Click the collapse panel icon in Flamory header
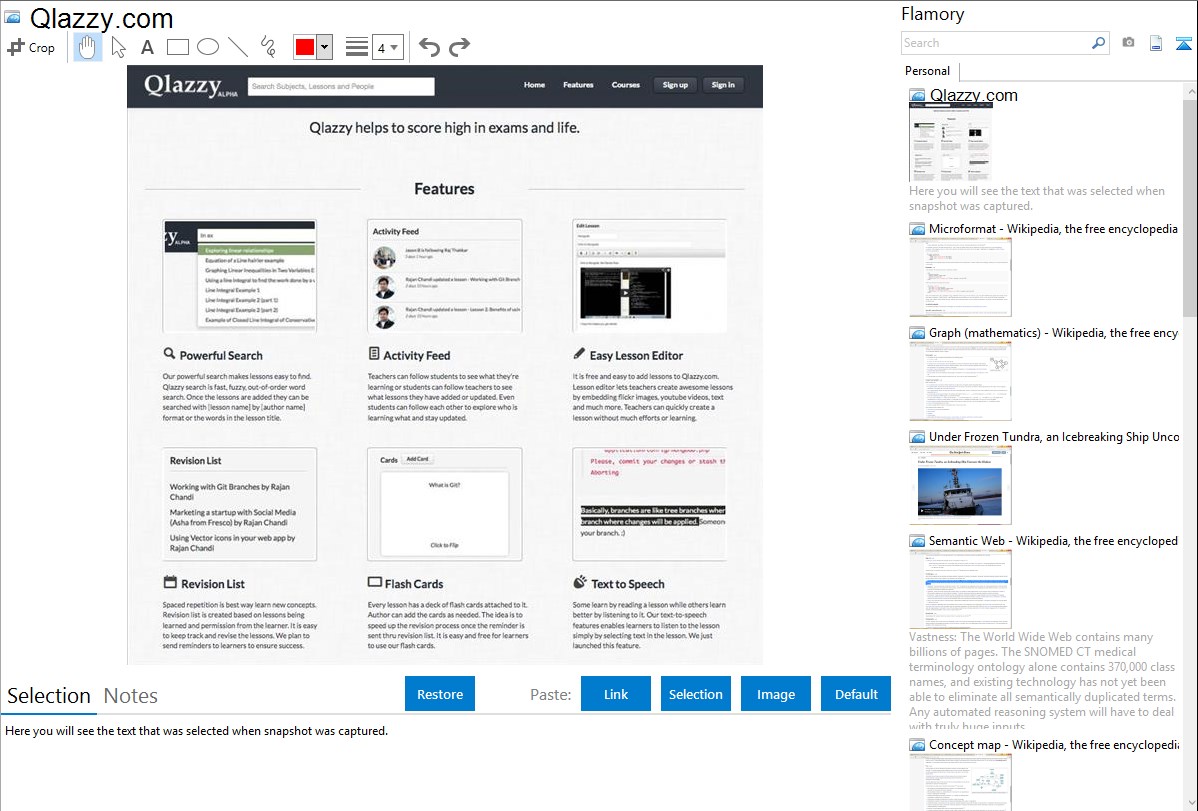 click(1183, 43)
